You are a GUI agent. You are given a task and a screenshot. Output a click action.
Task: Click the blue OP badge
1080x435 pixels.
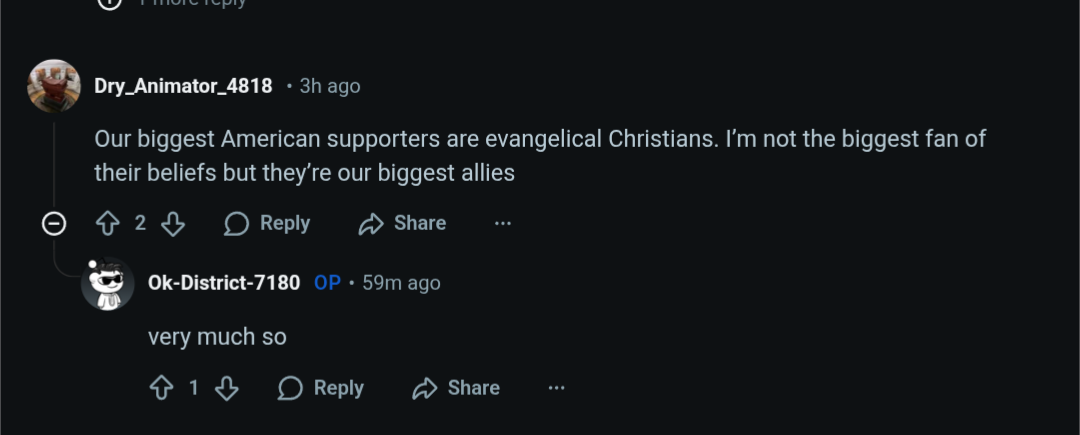(x=327, y=283)
